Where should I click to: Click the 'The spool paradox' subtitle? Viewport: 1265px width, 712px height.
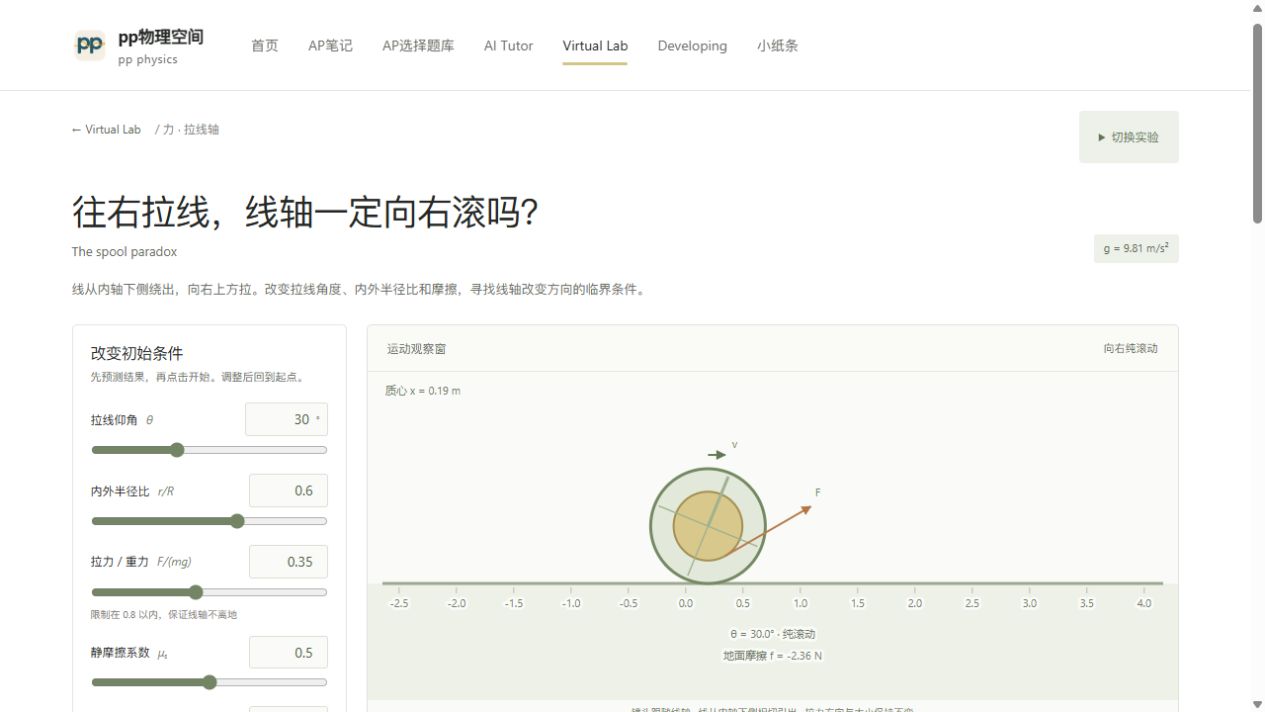pos(124,252)
